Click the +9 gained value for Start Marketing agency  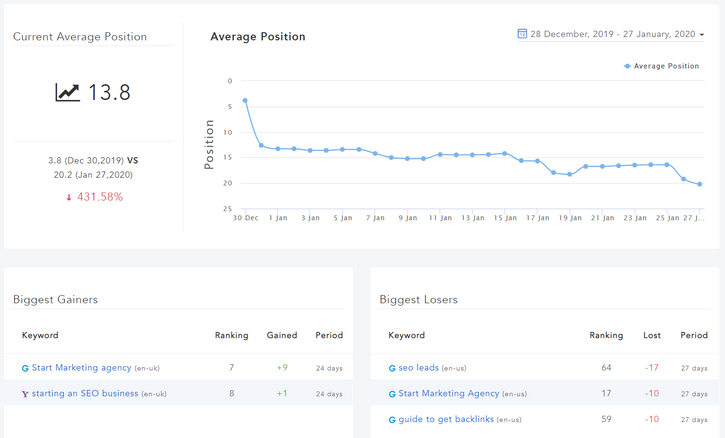282,368
